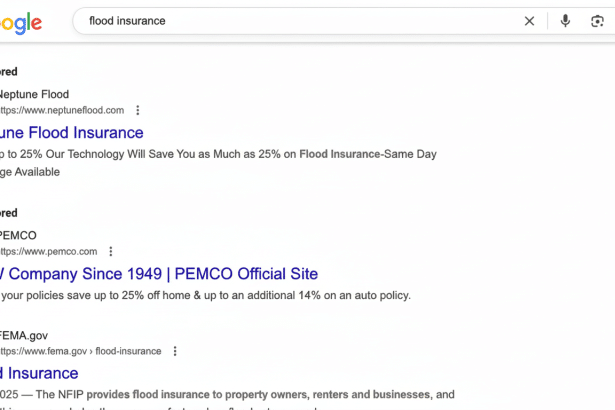Open the three-dot menu next to pemco.com
This screenshot has height=410, width=615.
click(111, 251)
